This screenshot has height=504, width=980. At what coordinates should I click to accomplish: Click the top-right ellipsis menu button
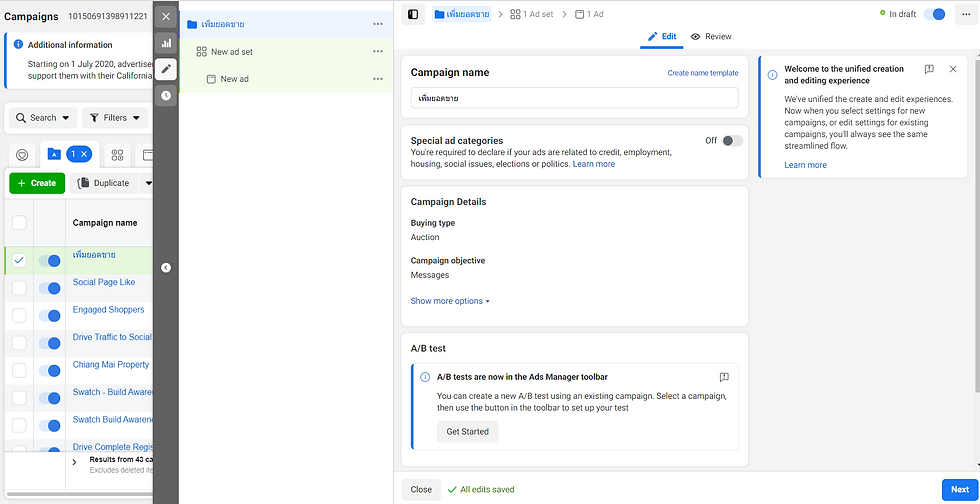(x=966, y=14)
